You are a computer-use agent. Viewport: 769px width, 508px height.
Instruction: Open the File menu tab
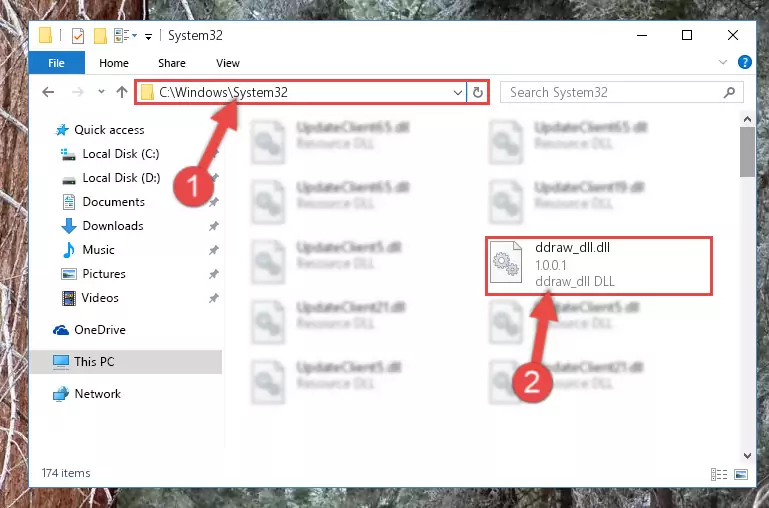click(x=56, y=63)
